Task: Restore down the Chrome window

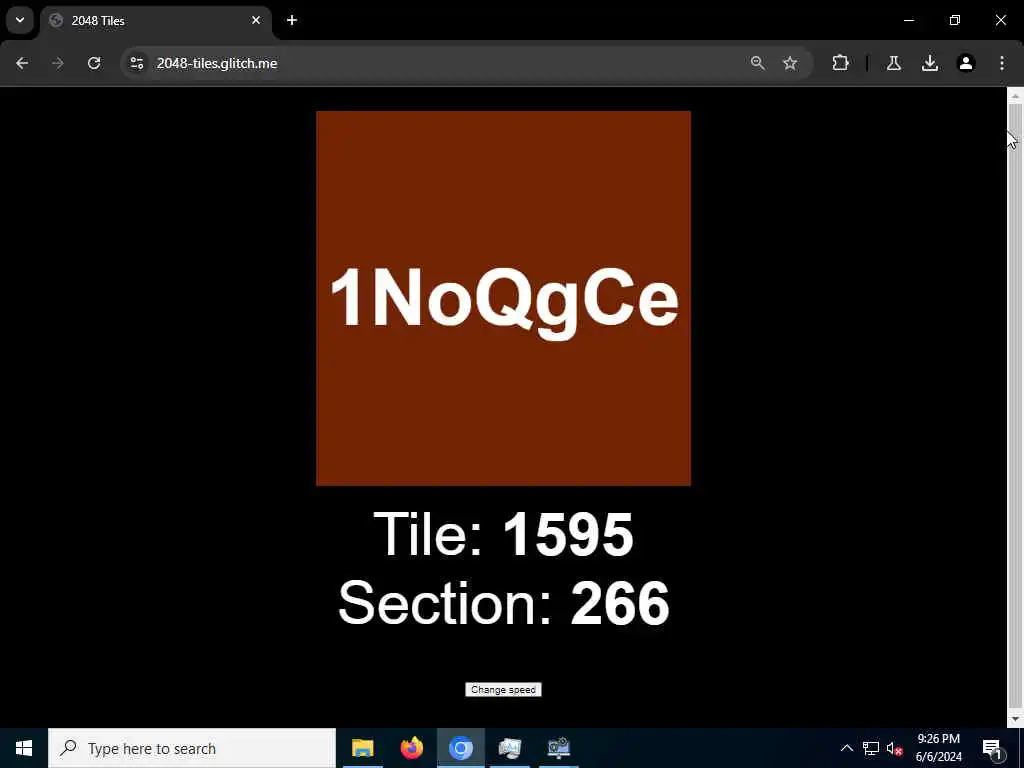Action: pos(955,20)
